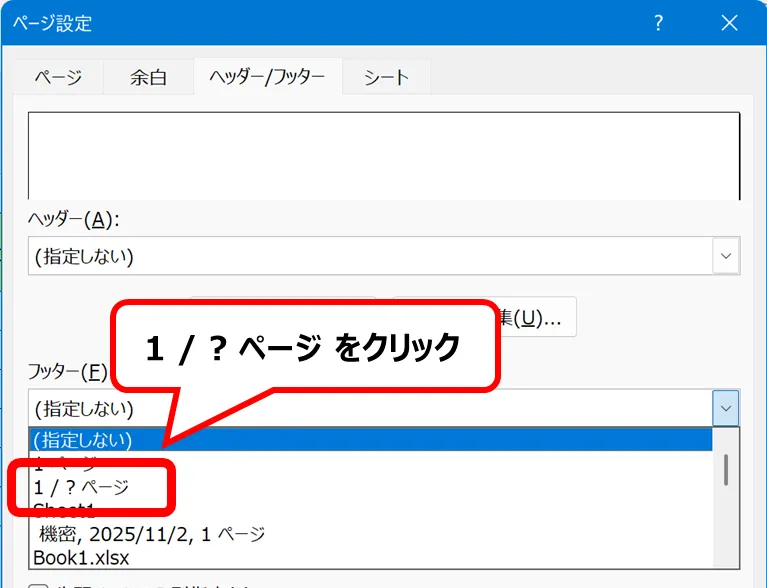
Task: Click the フッター combo box text field
Action: [370, 409]
